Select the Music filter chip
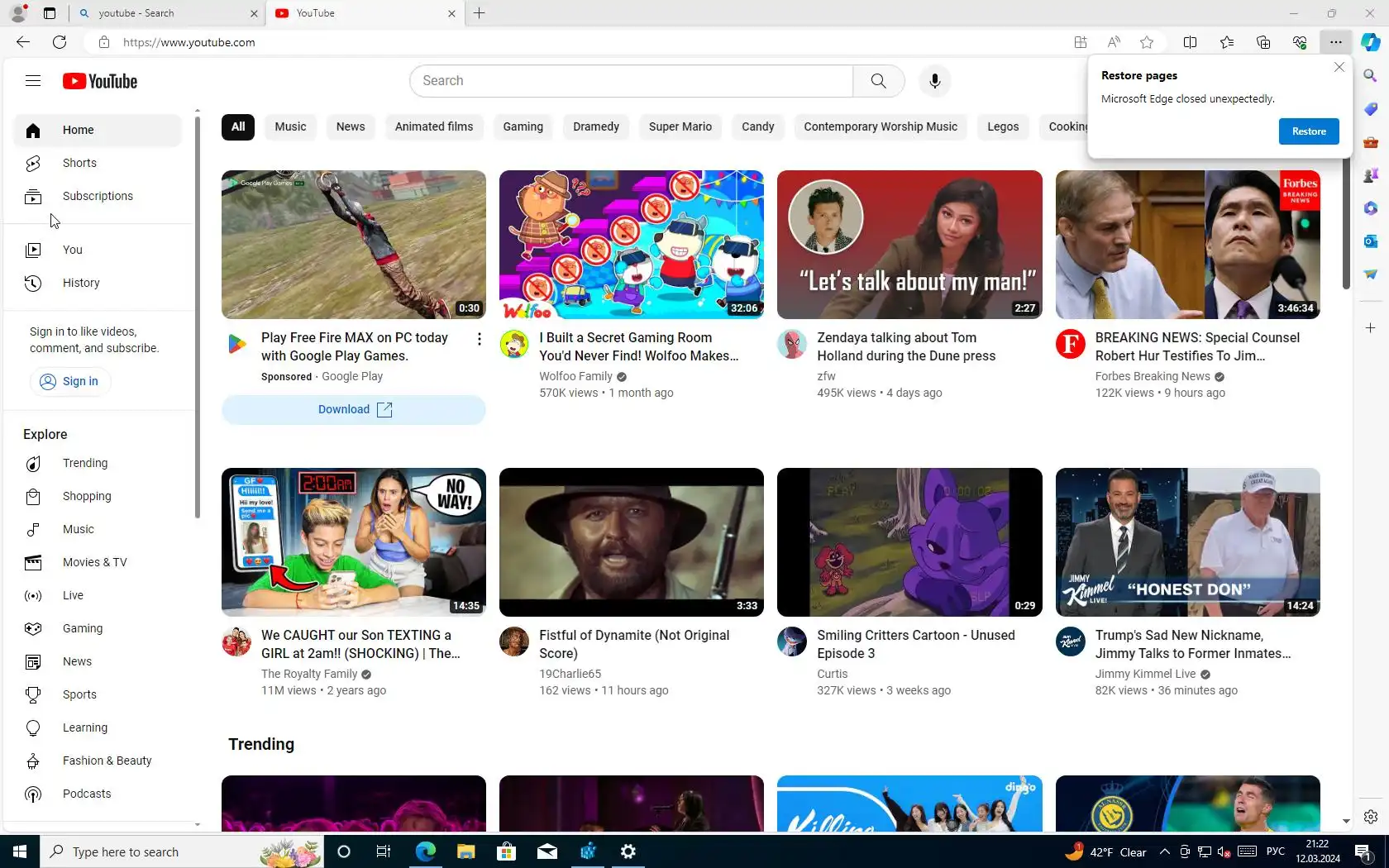 pos(290,126)
